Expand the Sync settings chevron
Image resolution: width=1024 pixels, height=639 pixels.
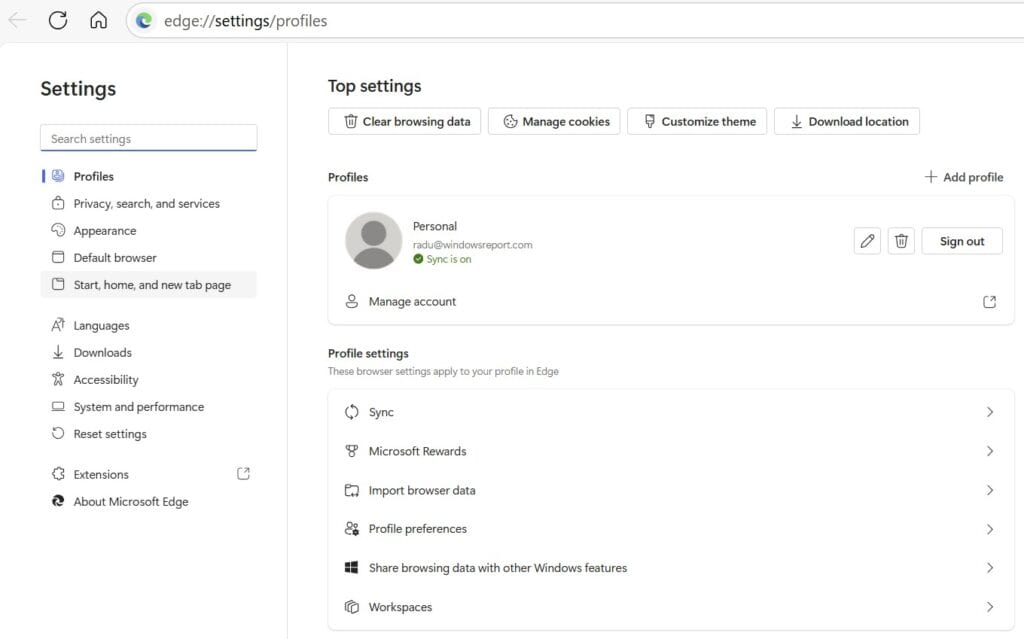click(989, 411)
